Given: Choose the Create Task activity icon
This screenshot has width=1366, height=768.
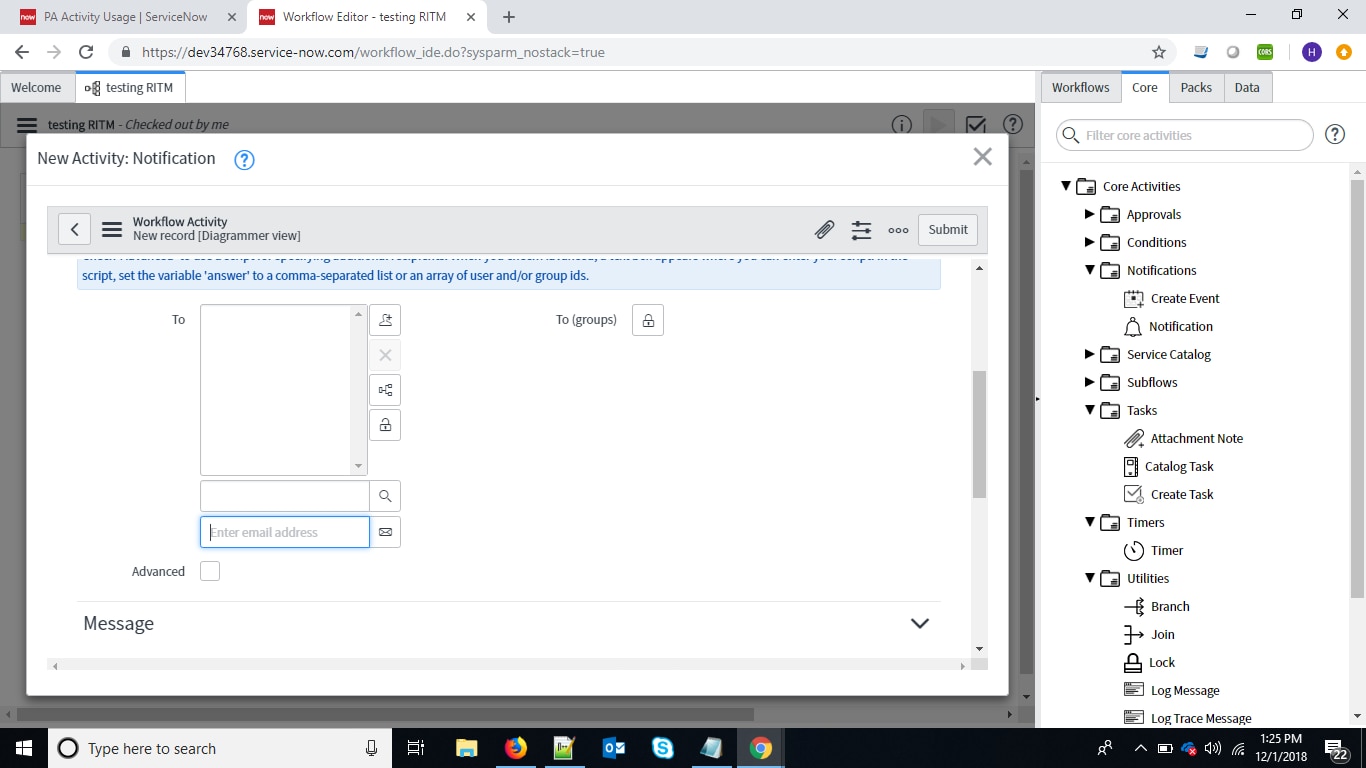Looking at the screenshot, I should click(1133, 494).
